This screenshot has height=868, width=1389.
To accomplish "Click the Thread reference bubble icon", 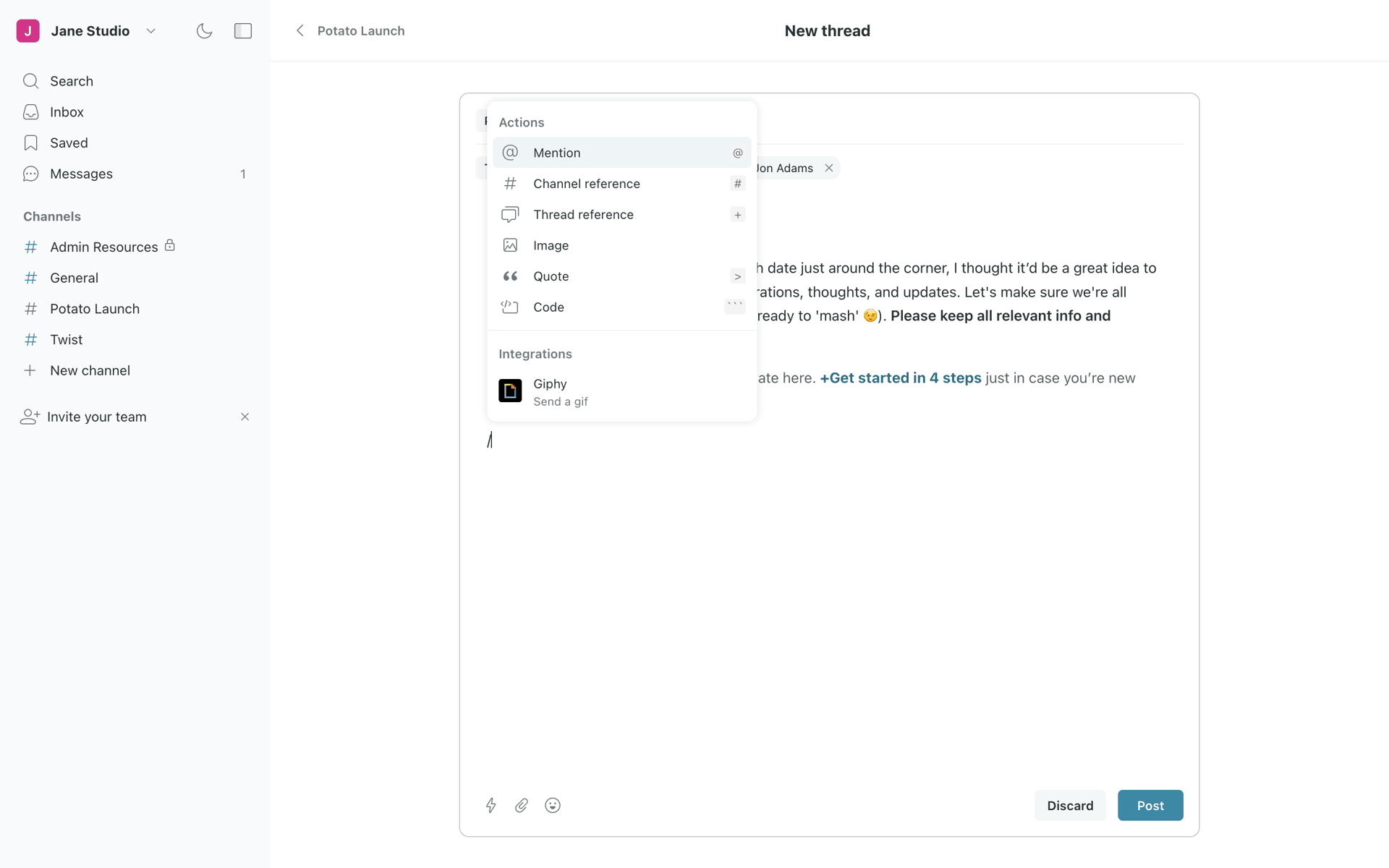I will (x=510, y=215).
